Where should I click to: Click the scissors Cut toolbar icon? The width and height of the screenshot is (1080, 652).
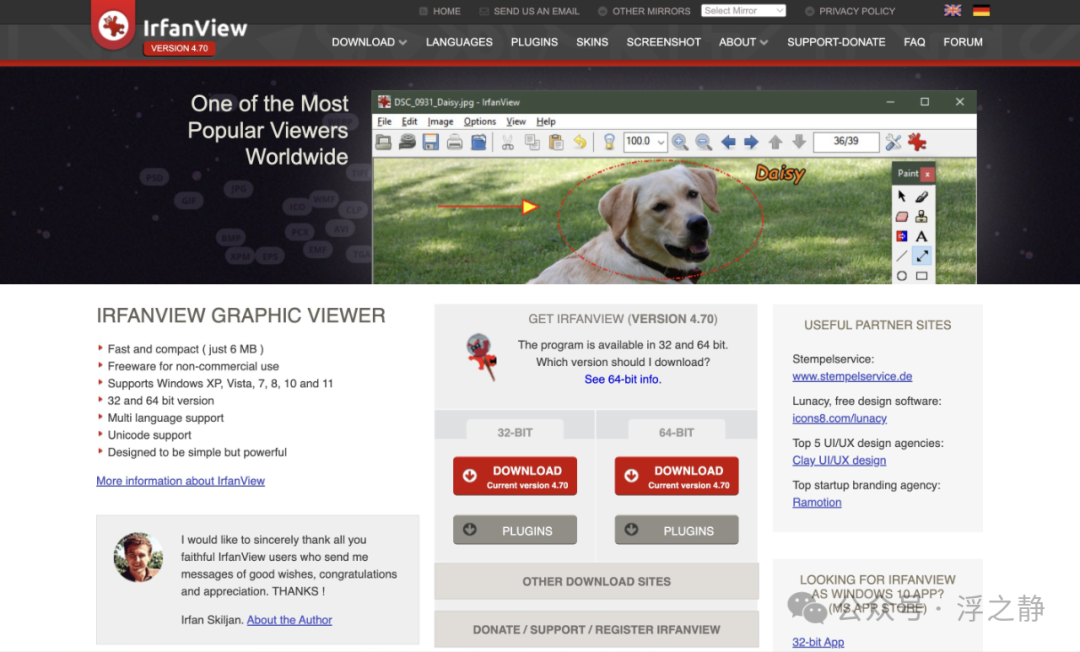(508, 143)
